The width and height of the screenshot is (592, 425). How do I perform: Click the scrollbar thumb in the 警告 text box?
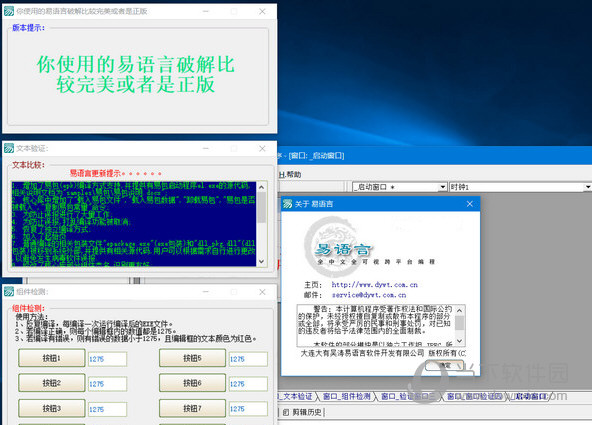pyautogui.click(x=459, y=323)
